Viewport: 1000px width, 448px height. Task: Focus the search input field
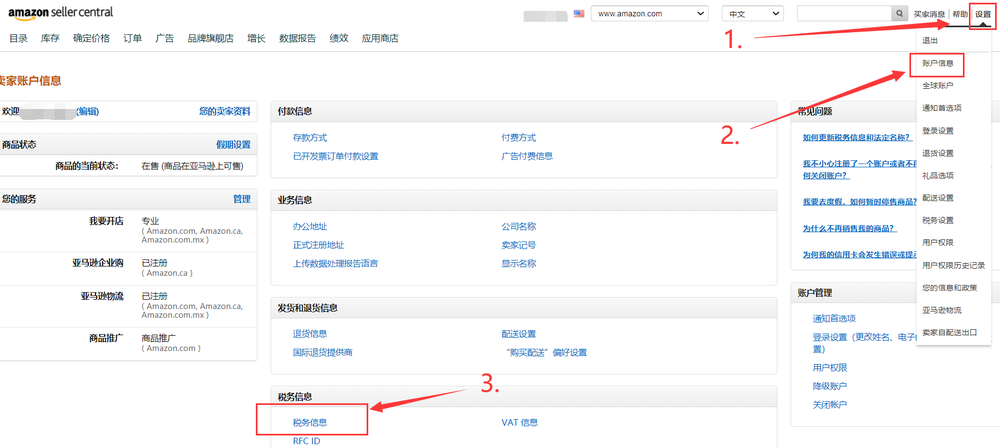[844, 13]
